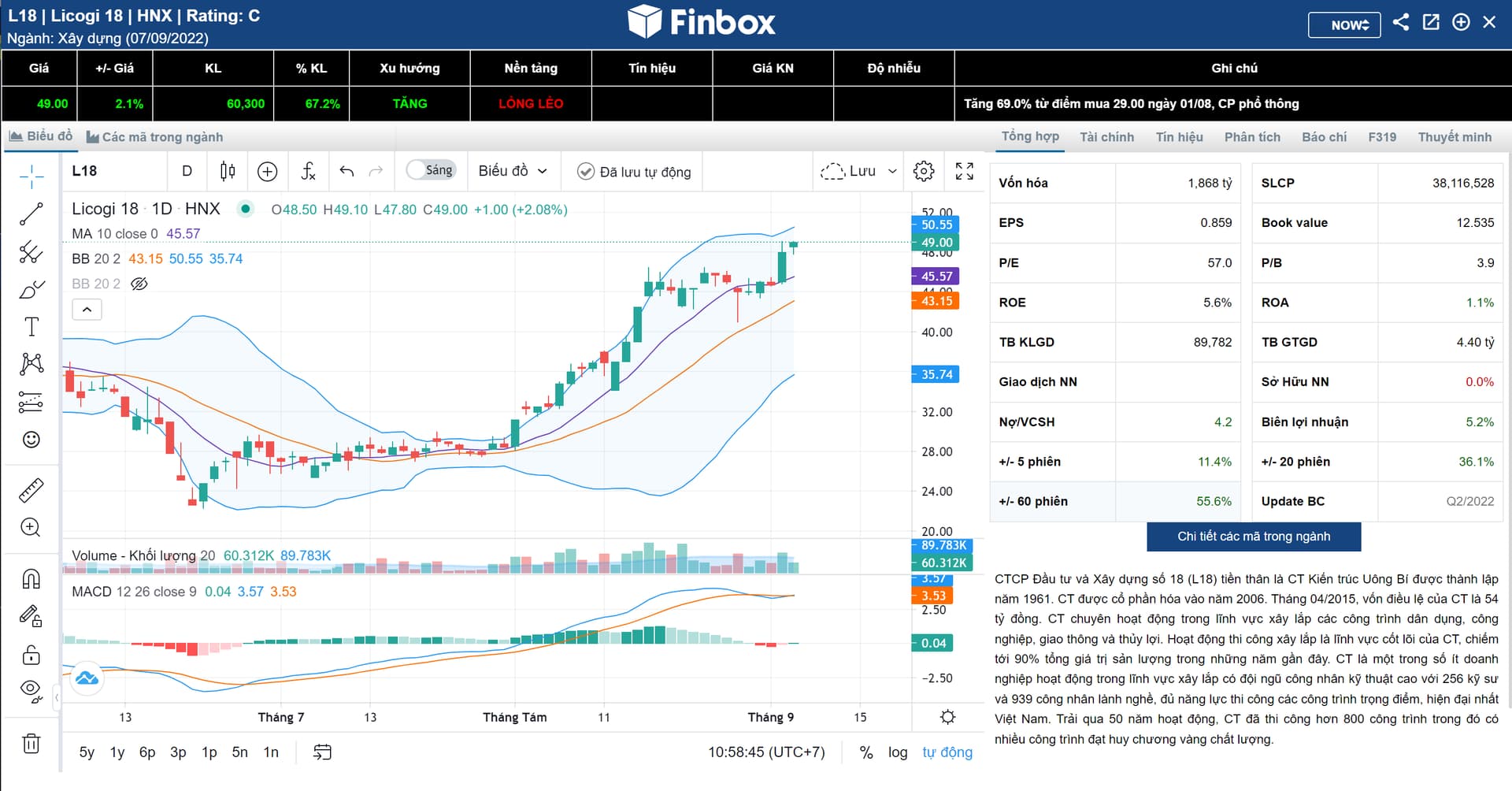The width and height of the screenshot is (1512, 791).
Task: Switch to the Tài chính tab
Action: tap(1106, 137)
